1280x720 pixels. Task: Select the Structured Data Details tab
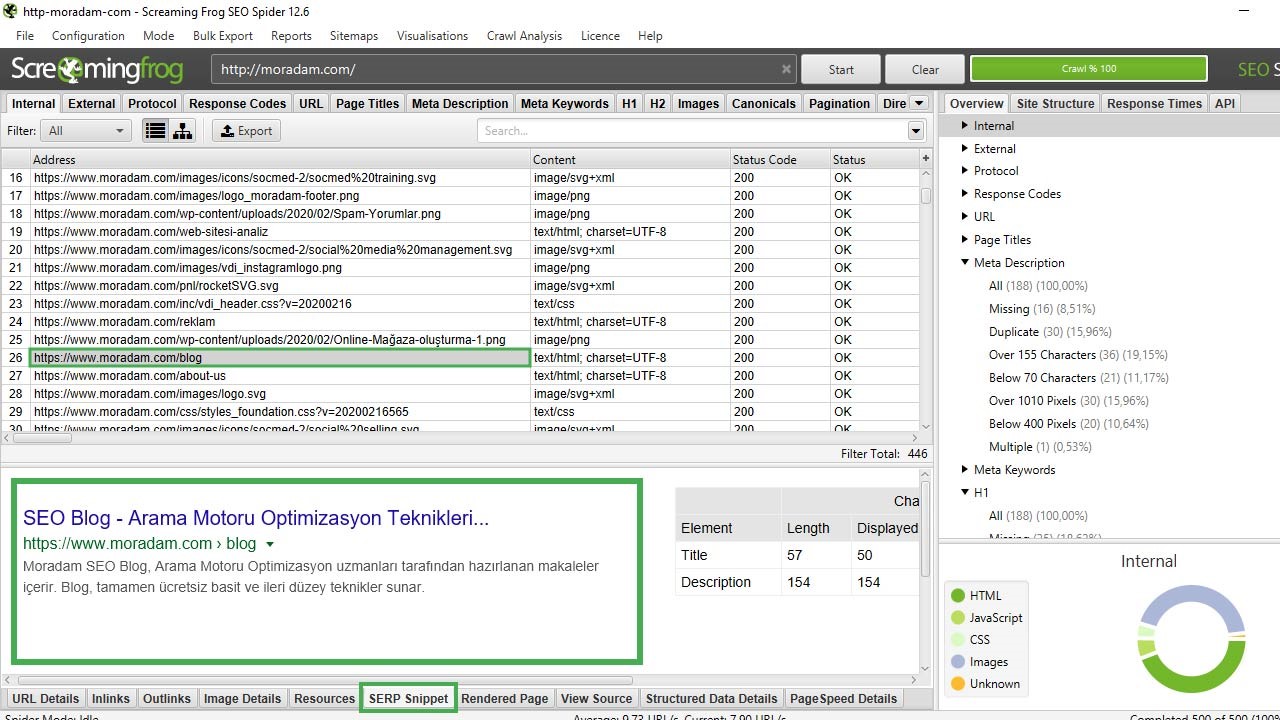tap(711, 698)
